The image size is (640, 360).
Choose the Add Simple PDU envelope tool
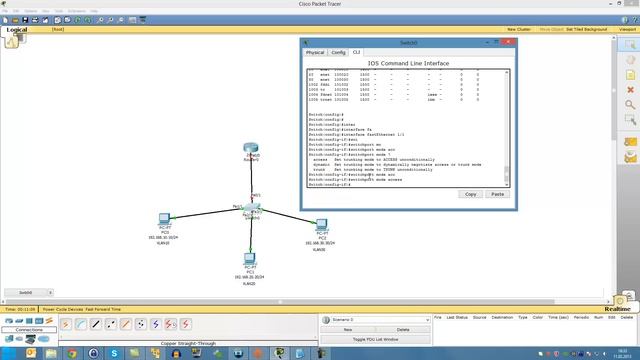(x=630, y=142)
